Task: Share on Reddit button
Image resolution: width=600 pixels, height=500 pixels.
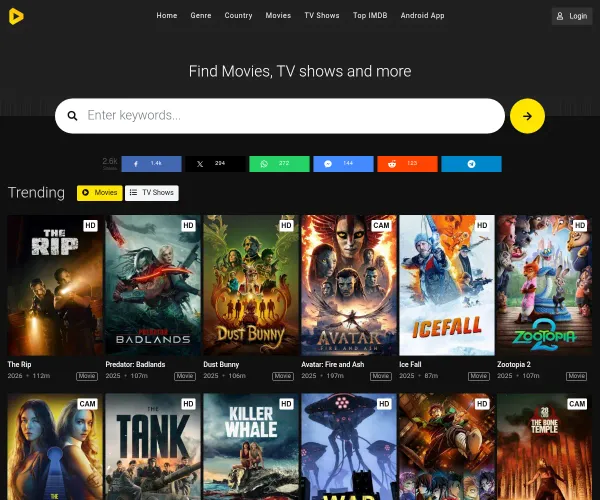Action: 408,164
